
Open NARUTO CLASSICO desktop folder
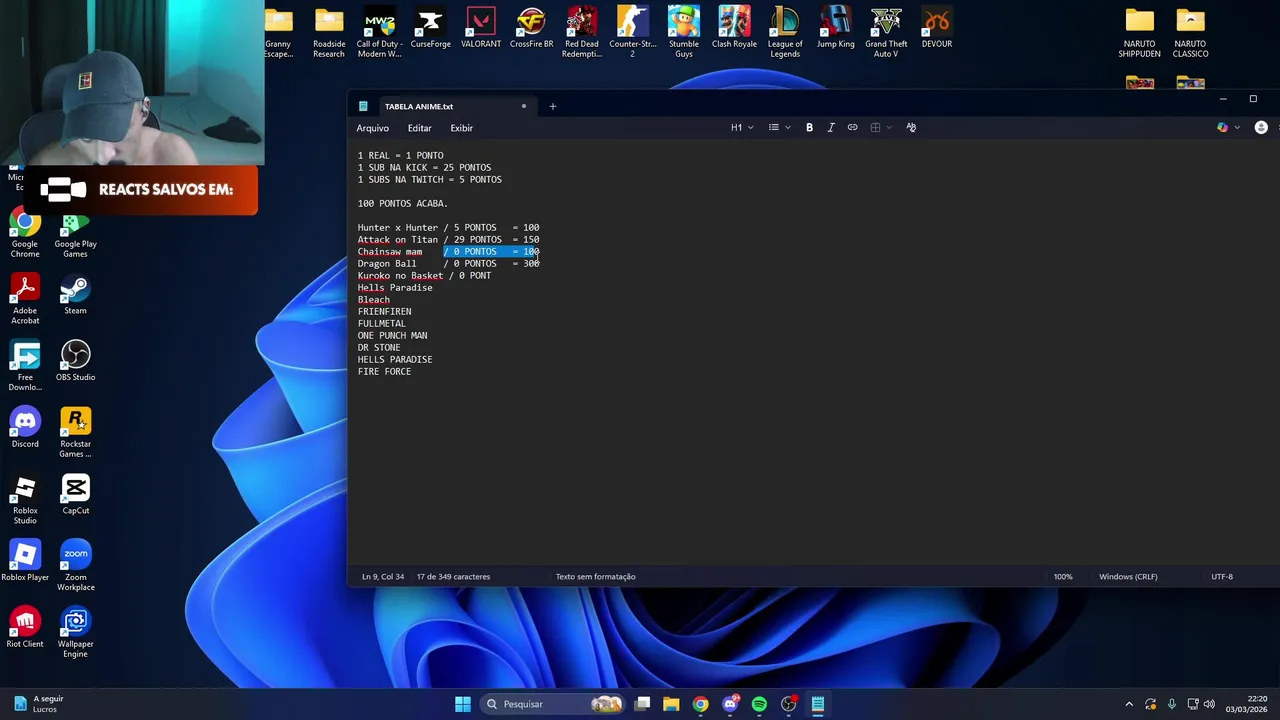point(1190,32)
